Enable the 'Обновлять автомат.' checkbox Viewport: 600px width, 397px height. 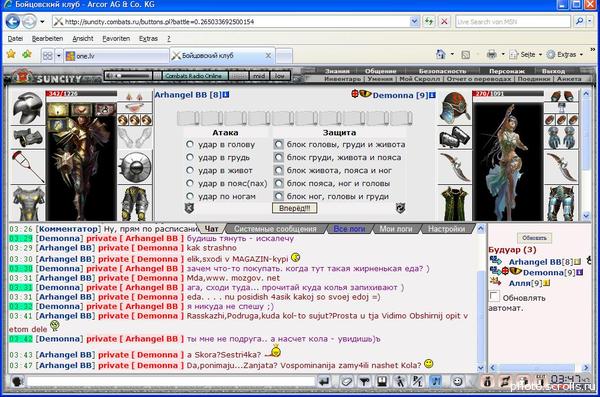[x=494, y=296]
